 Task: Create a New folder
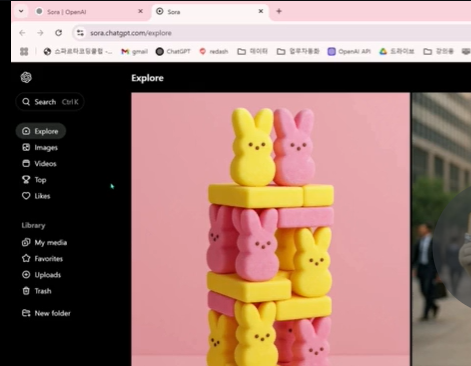pyautogui.click(x=46, y=313)
